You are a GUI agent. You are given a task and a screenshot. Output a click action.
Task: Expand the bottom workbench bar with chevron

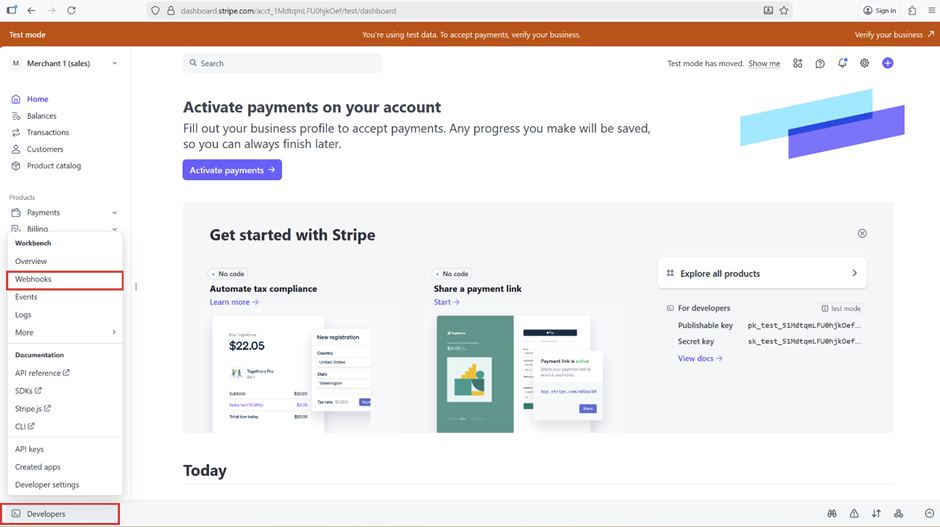(929, 513)
